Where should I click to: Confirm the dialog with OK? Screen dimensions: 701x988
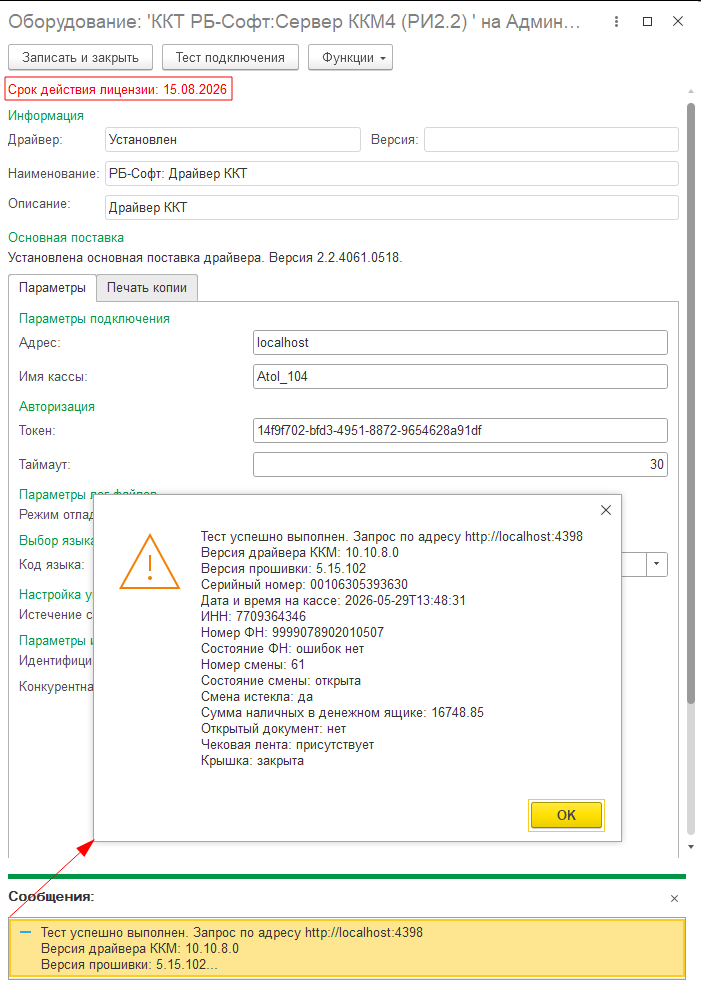click(566, 815)
